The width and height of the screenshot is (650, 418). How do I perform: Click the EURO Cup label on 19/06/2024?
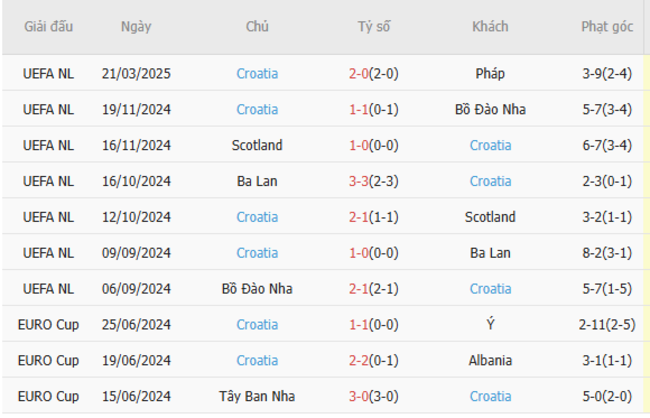pos(48,360)
